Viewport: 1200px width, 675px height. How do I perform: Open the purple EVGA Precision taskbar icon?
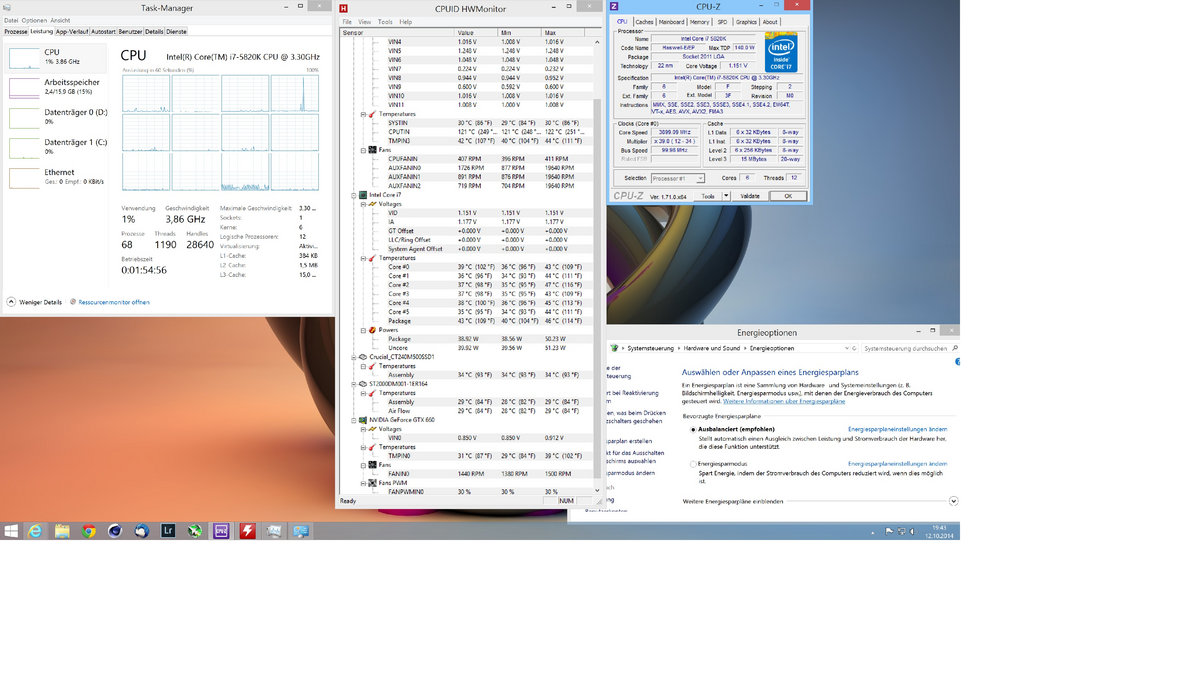coord(220,530)
